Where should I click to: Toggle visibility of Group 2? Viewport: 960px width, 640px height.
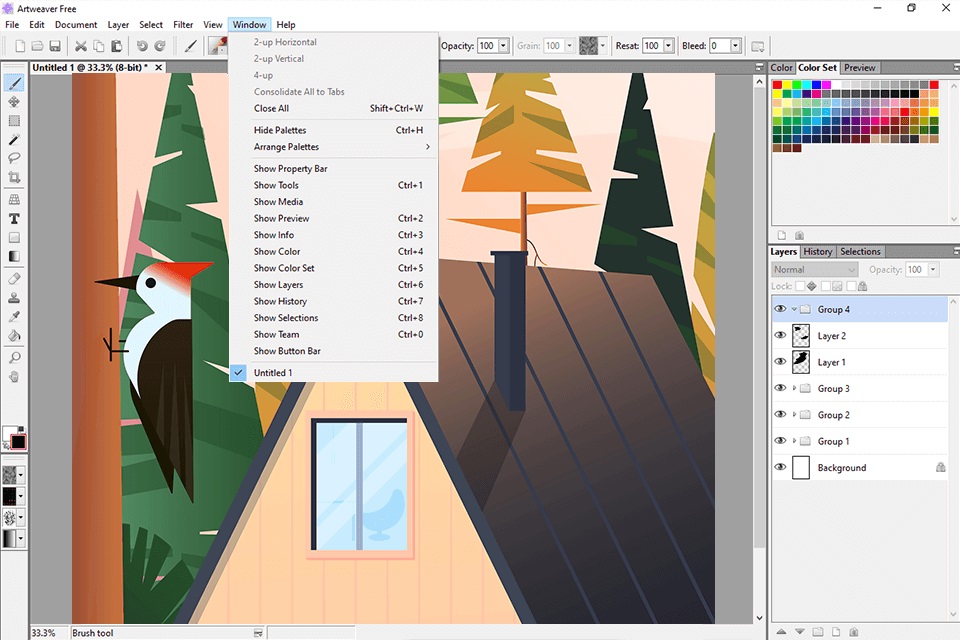click(780, 415)
